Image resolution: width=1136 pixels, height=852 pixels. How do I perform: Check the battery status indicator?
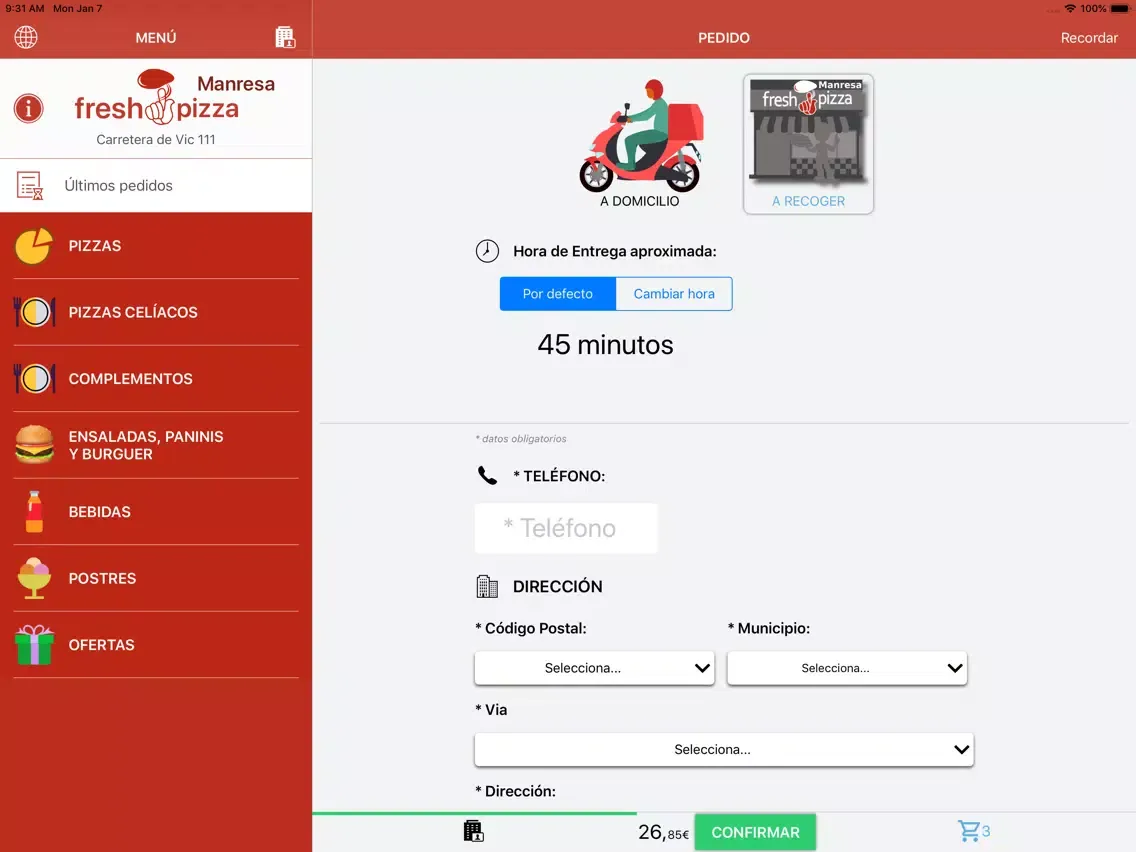point(1120,9)
